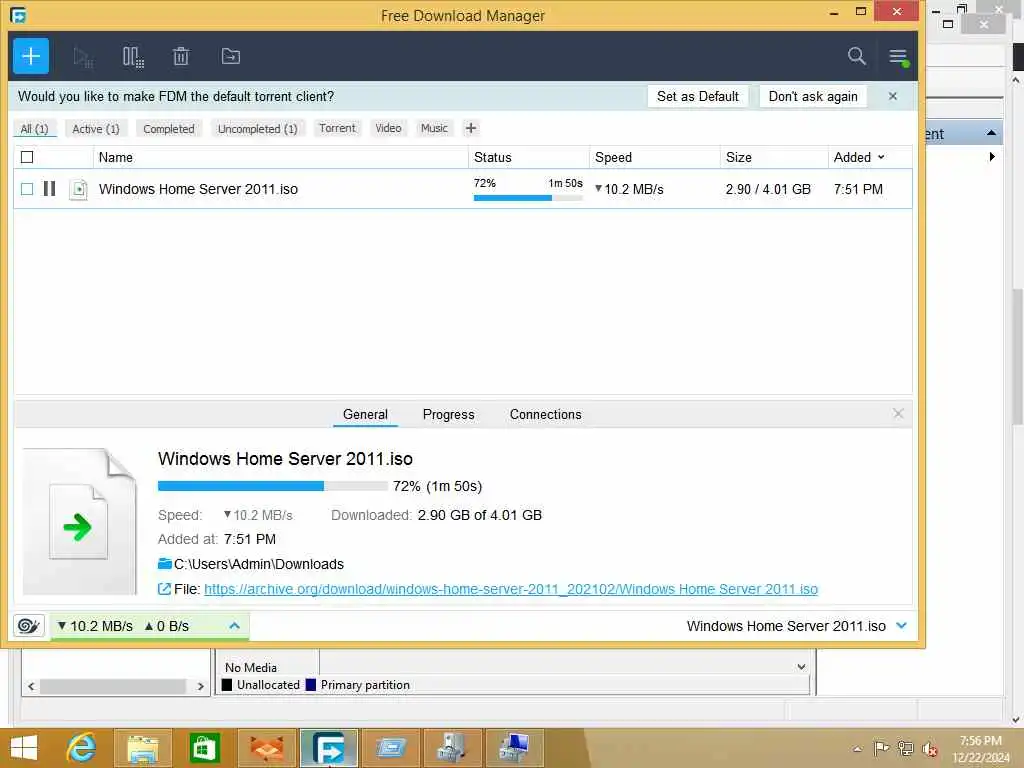This screenshot has width=1024, height=768.
Task: Click the 72% progress bar in download row
Action: 528,198
